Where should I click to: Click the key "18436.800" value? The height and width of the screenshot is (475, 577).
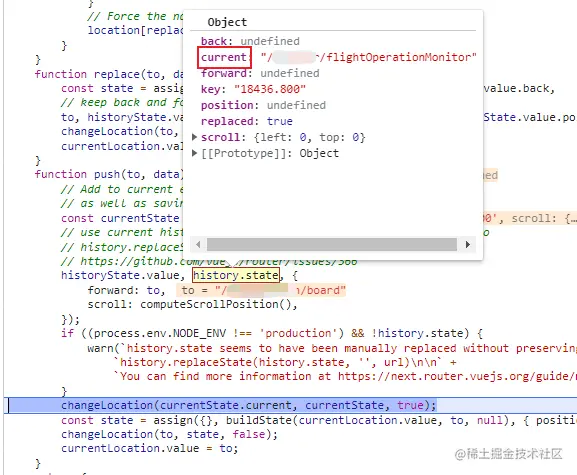point(270,89)
